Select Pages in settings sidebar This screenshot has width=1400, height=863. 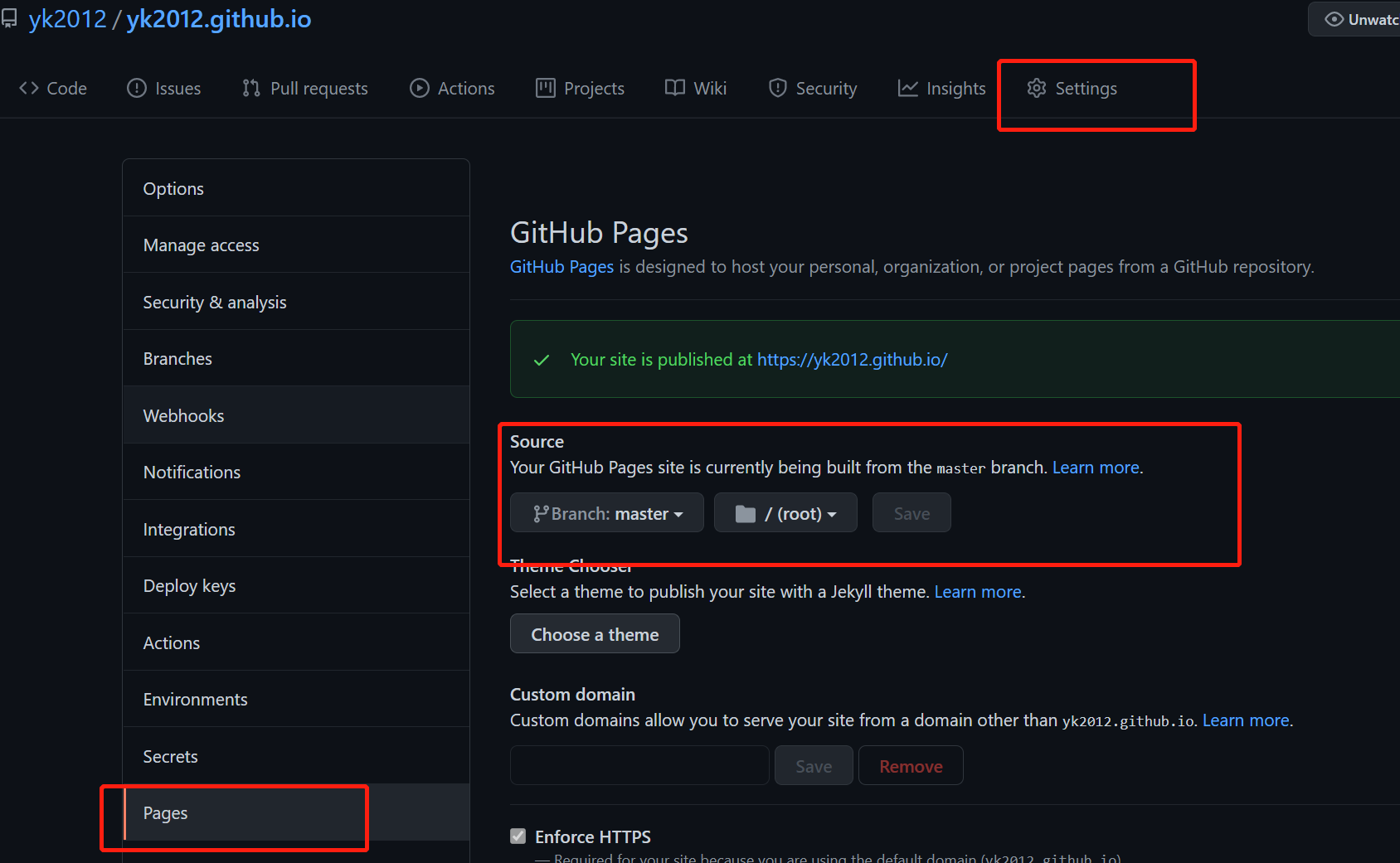(x=296, y=813)
